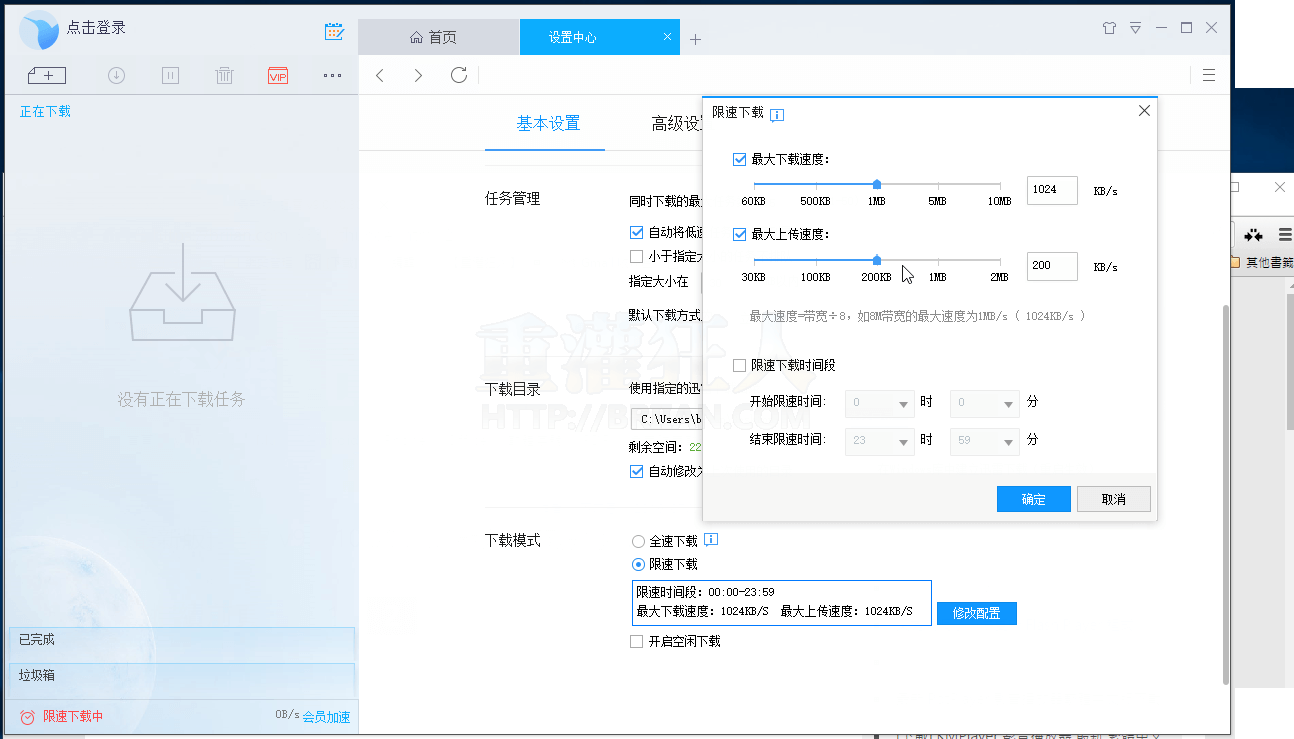This screenshot has width=1294, height=739.
Task: Click the Xunlei bird avatar logo
Action: click(39, 30)
